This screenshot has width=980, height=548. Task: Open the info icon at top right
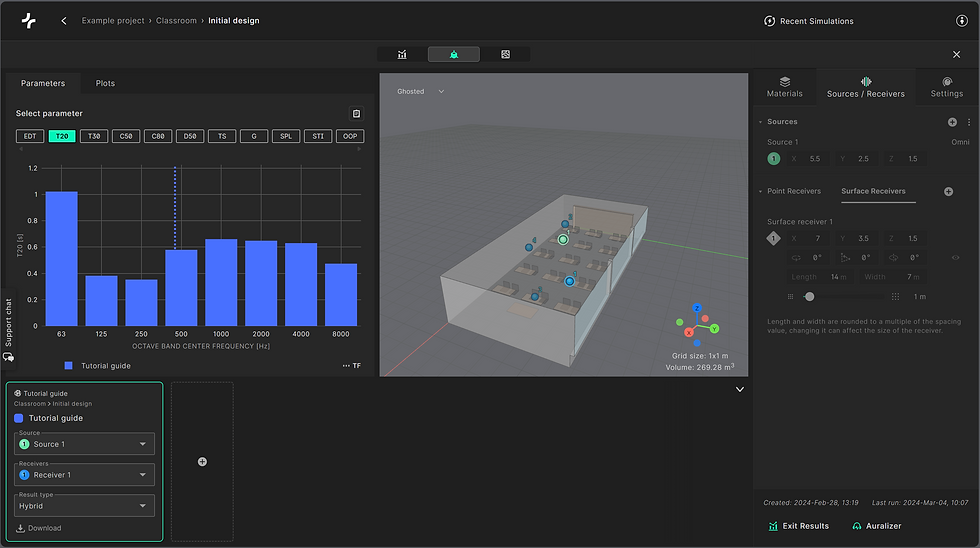(x=962, y=21)
